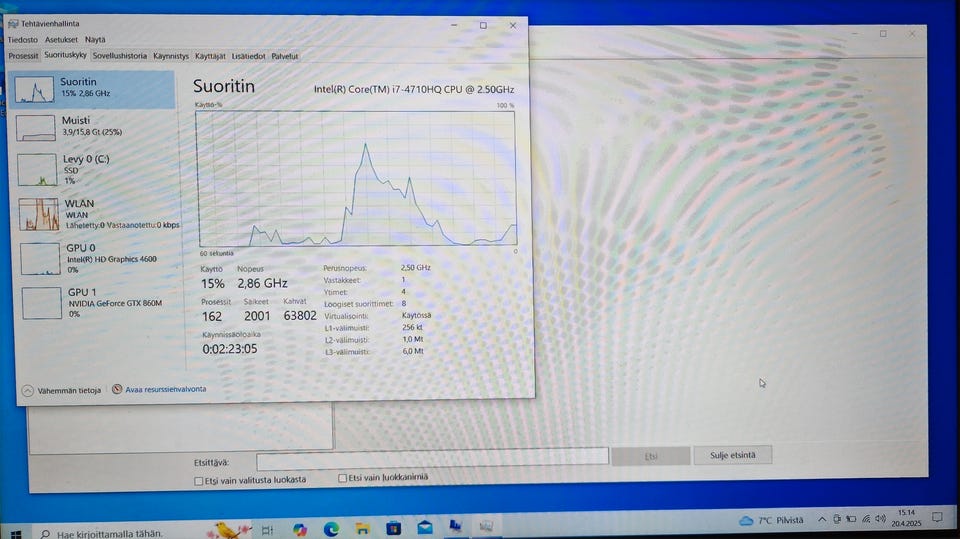Viewport: 960px width, 539px height.
Task: Switch to the Prosessit tab
Action: tap(23, 56)
